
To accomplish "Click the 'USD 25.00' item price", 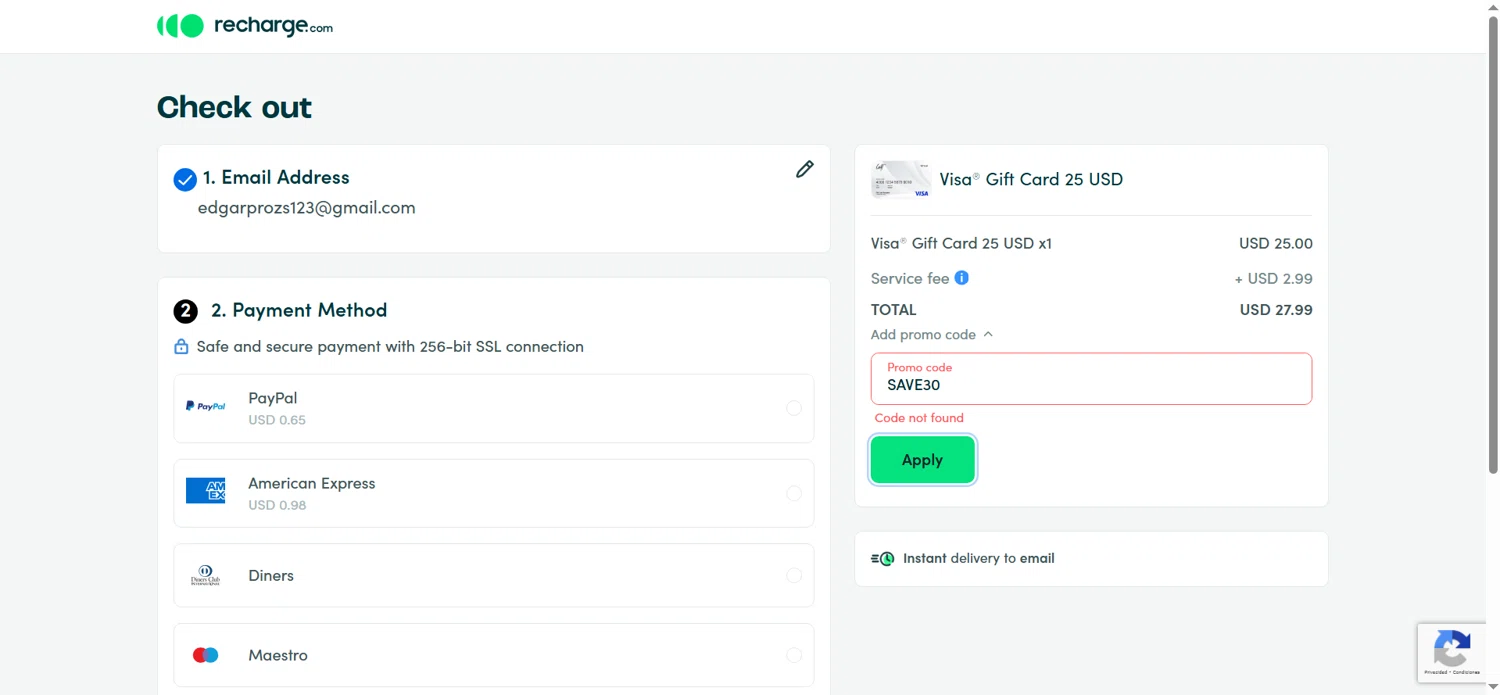I will 1276,244.
